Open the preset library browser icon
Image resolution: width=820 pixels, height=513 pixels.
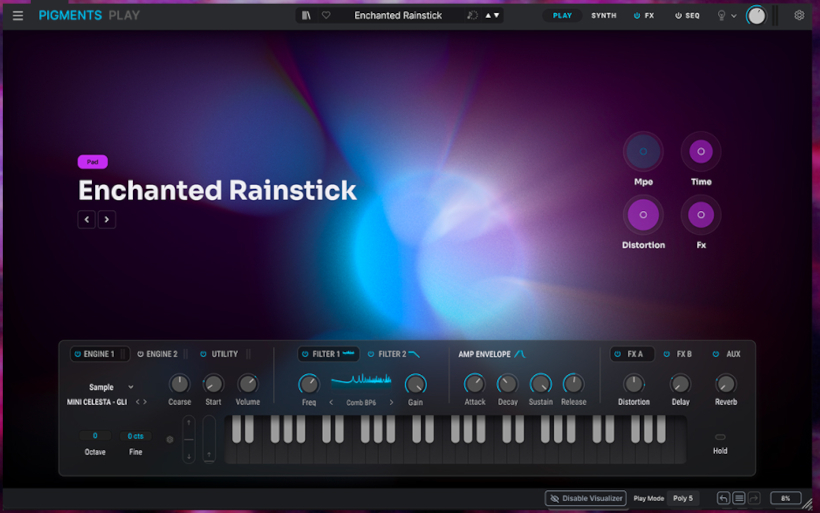[306, 16]
